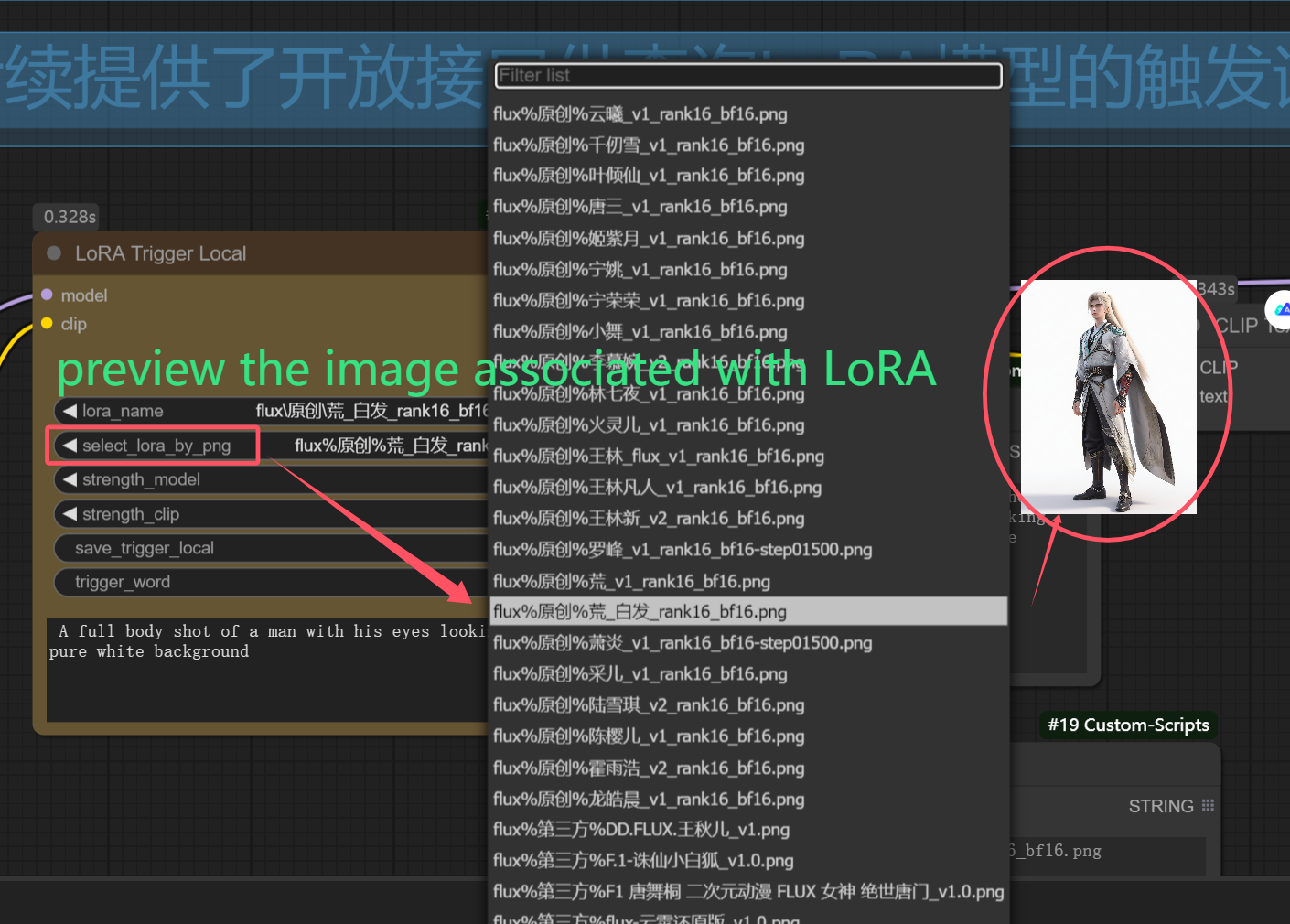
Task: Pick flux%原创%小舞_v1_rank16_bf16.png
Action: [748, 332]
